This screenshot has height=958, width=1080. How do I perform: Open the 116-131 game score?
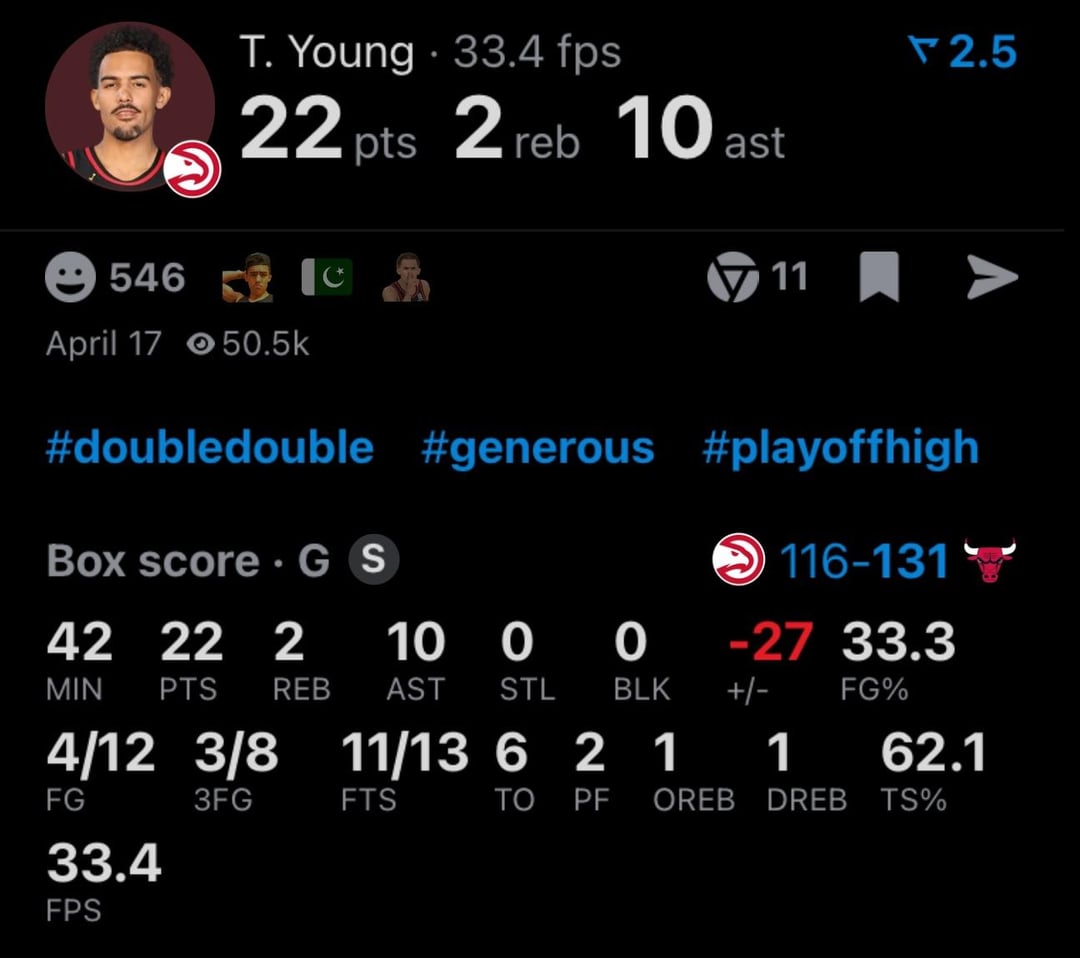click(x=864, y=561)
